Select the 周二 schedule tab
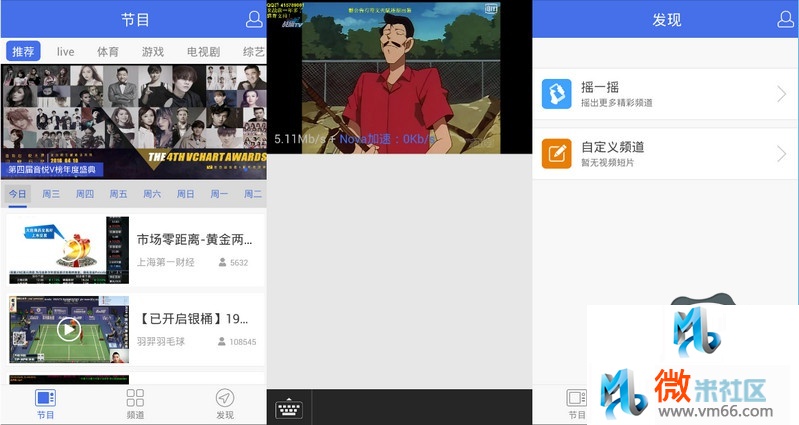 tap(253, 194)
